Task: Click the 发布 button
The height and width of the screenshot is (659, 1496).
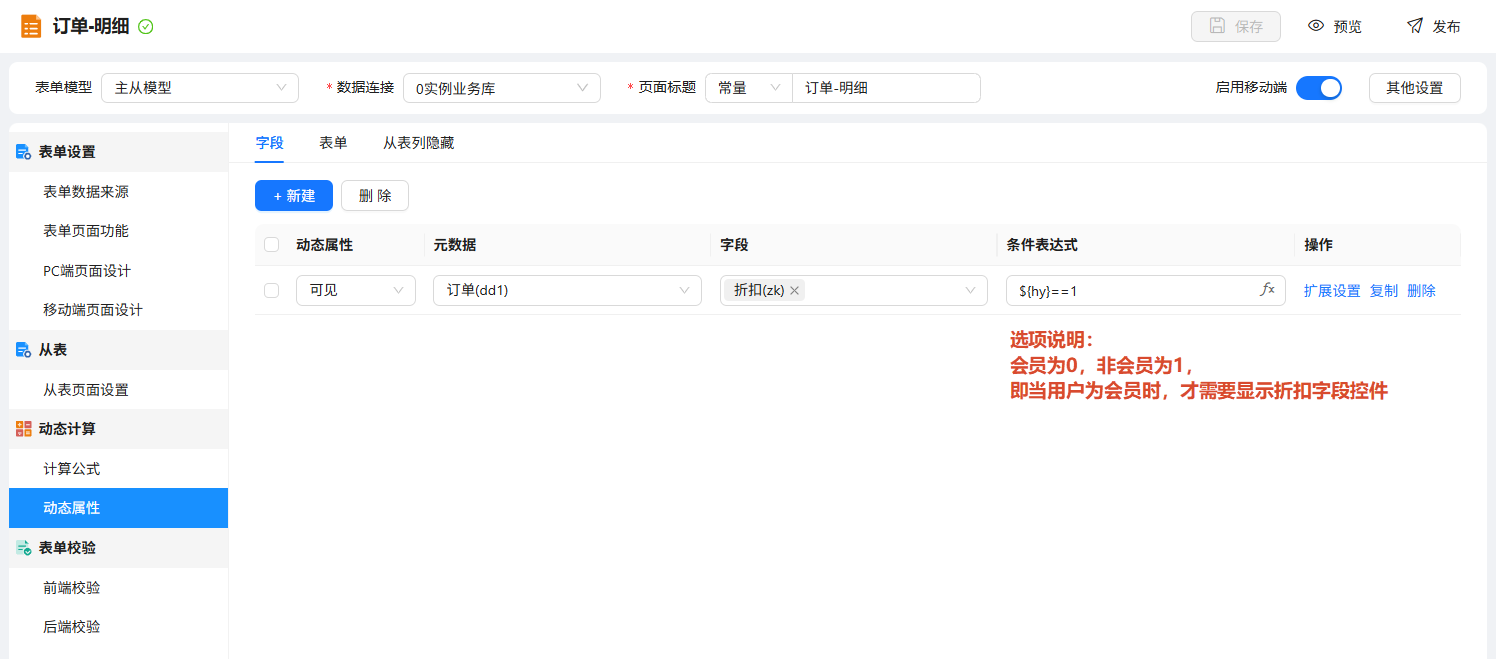Action: point(1433,27)
